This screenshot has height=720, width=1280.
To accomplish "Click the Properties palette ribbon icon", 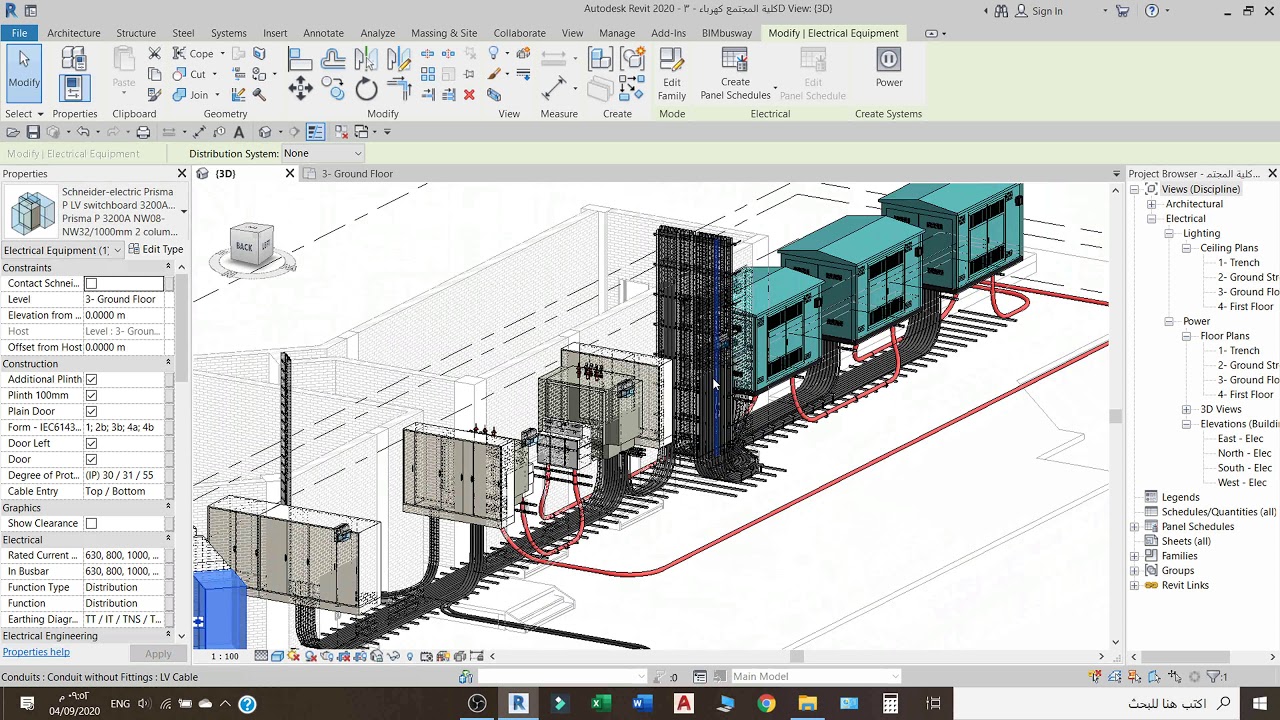I will 73,88.
